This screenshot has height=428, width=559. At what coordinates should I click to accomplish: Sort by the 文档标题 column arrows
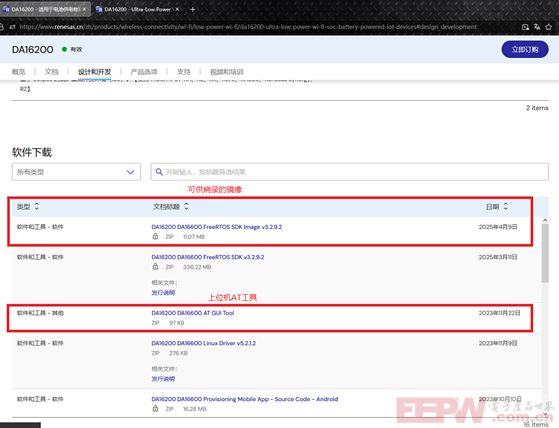(x=186, y=206)
